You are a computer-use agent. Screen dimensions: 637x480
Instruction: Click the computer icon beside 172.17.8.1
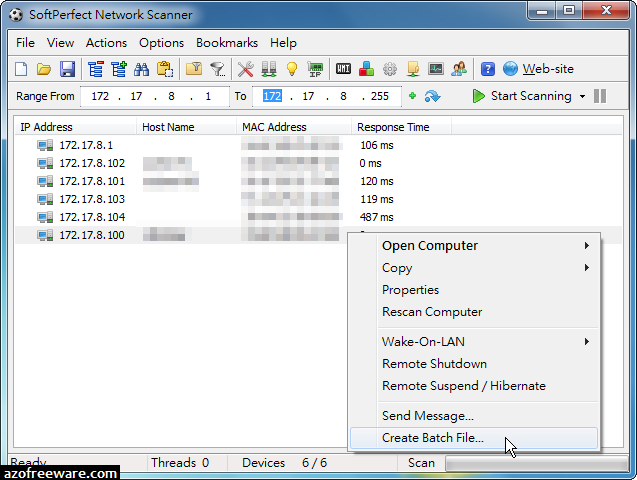point(45,145)
